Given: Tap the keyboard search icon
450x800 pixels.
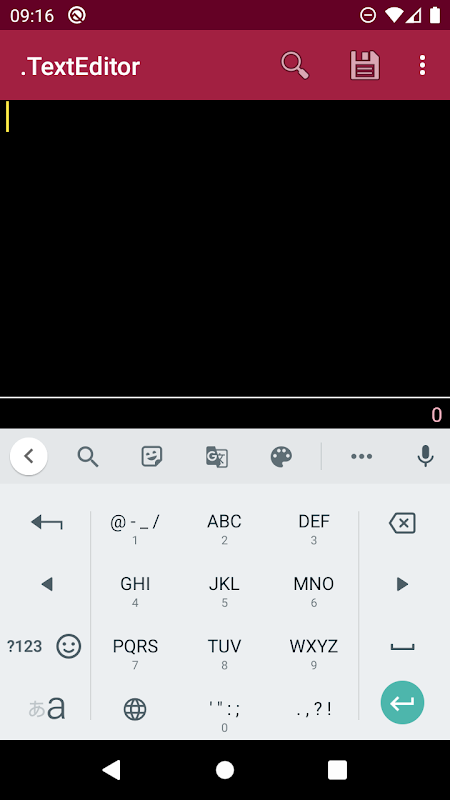Looking at the screenshot, I should [x=88, y=457].
